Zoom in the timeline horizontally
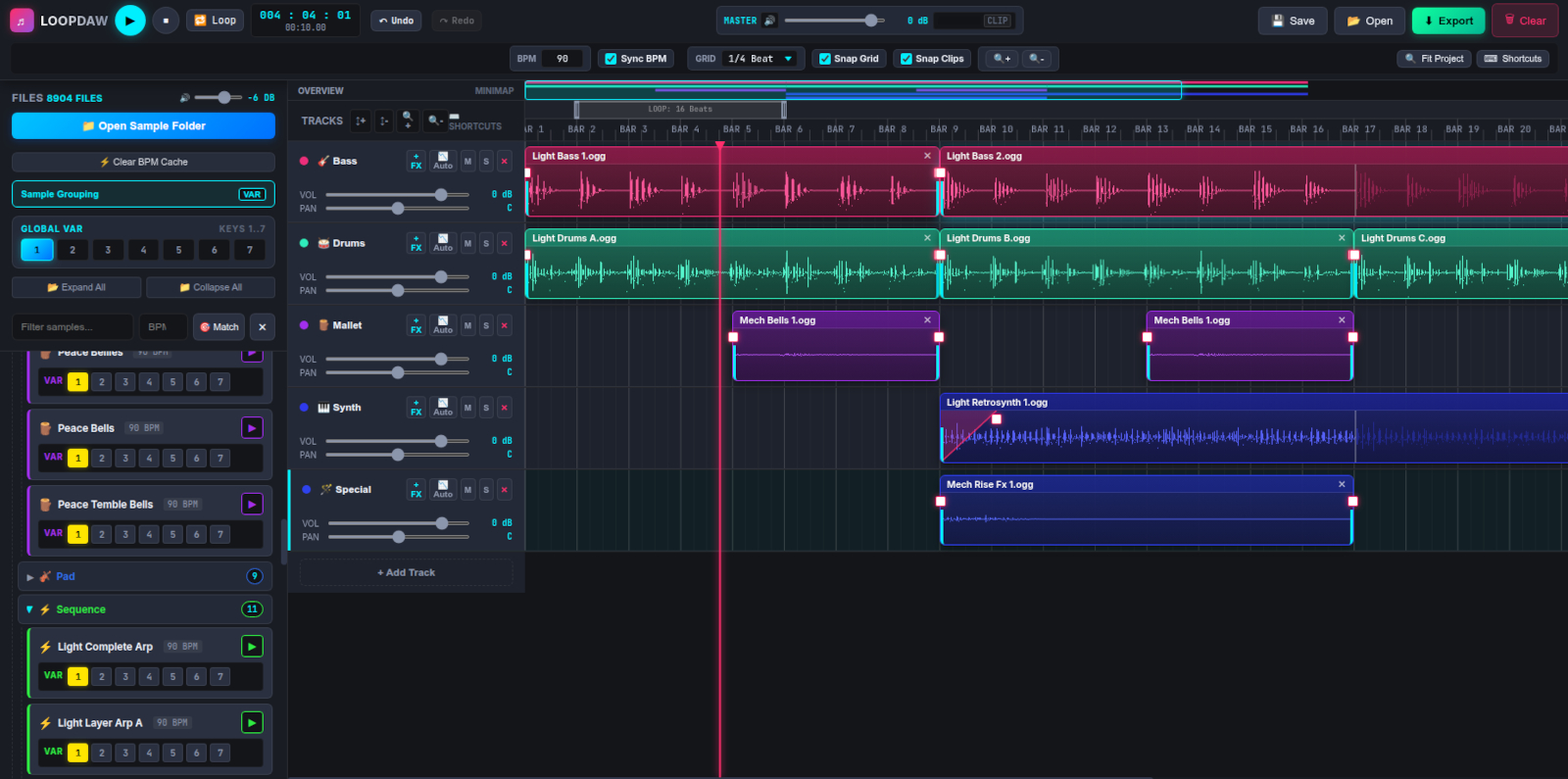Screen dimensions: 1568x779 [1002, 59]
